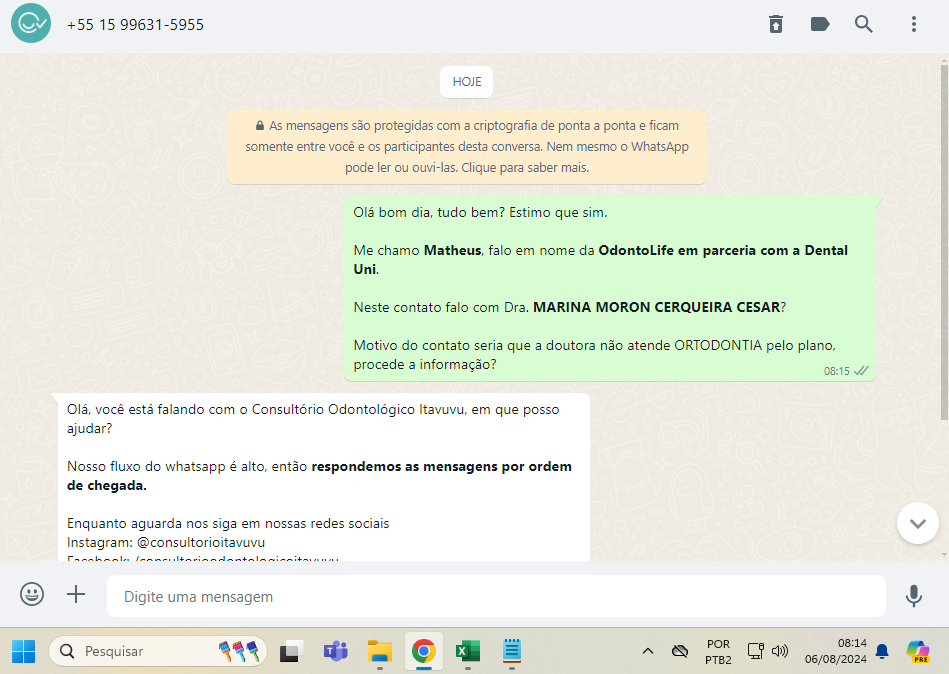The height and width of the screenshot is (674, 949).
Task: Open the emoji picker
Action: pos(31,594)
